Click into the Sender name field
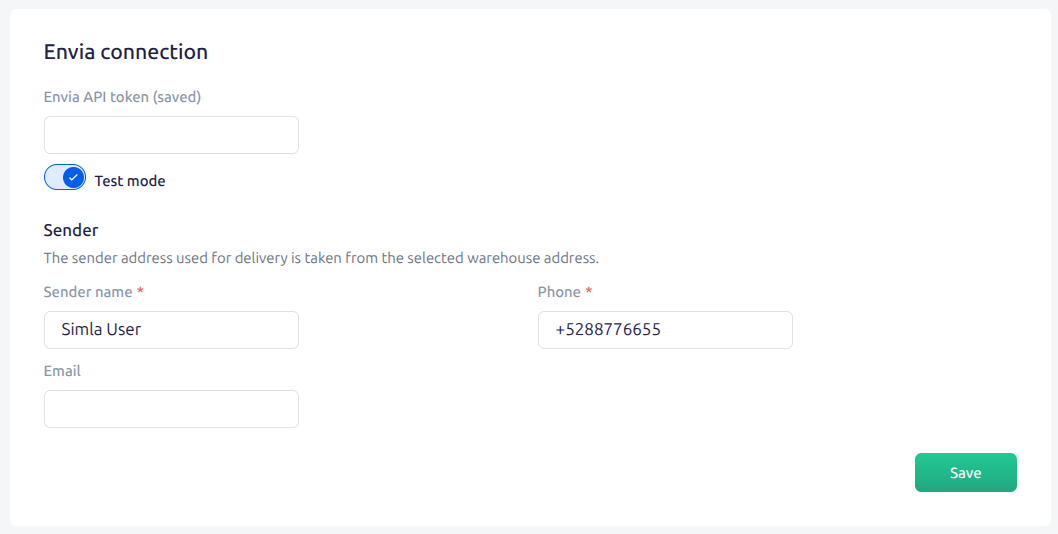This screenshot has height=534, width=1058. 171,330
